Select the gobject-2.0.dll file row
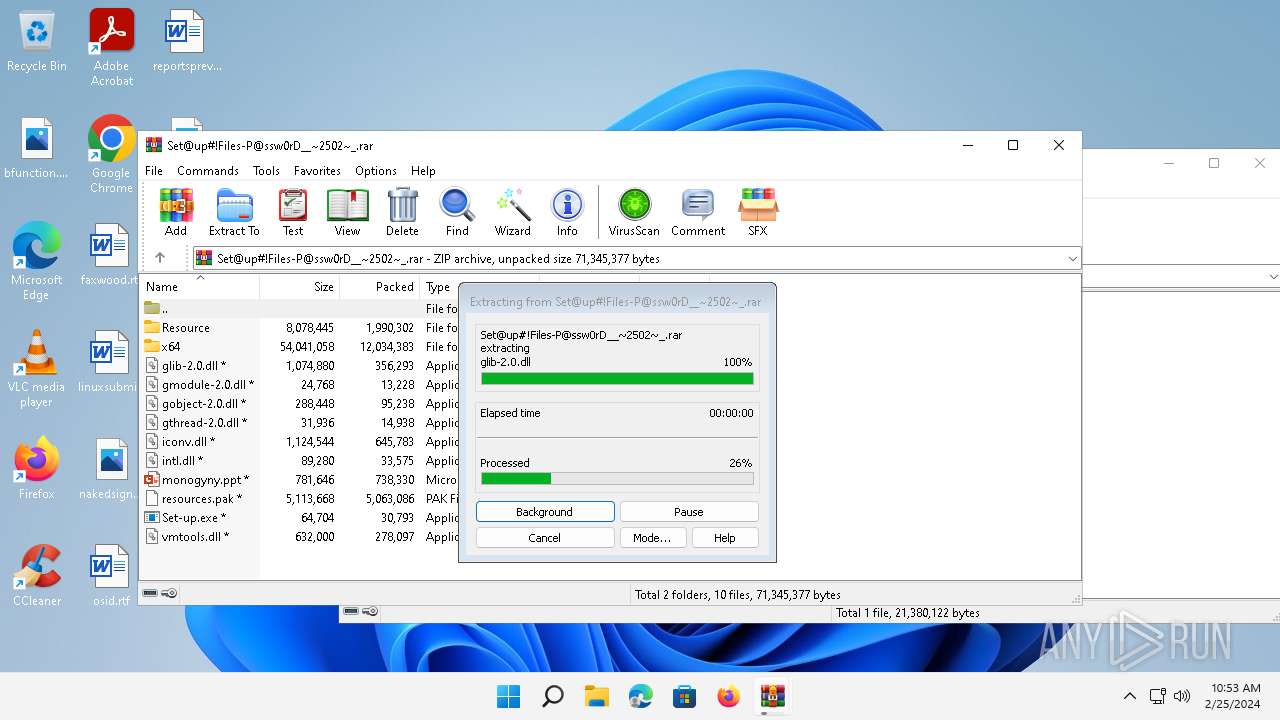Image resolution: width=1280 pixels, height=720 pixels. pyautogui.click(x=299, y=403)
